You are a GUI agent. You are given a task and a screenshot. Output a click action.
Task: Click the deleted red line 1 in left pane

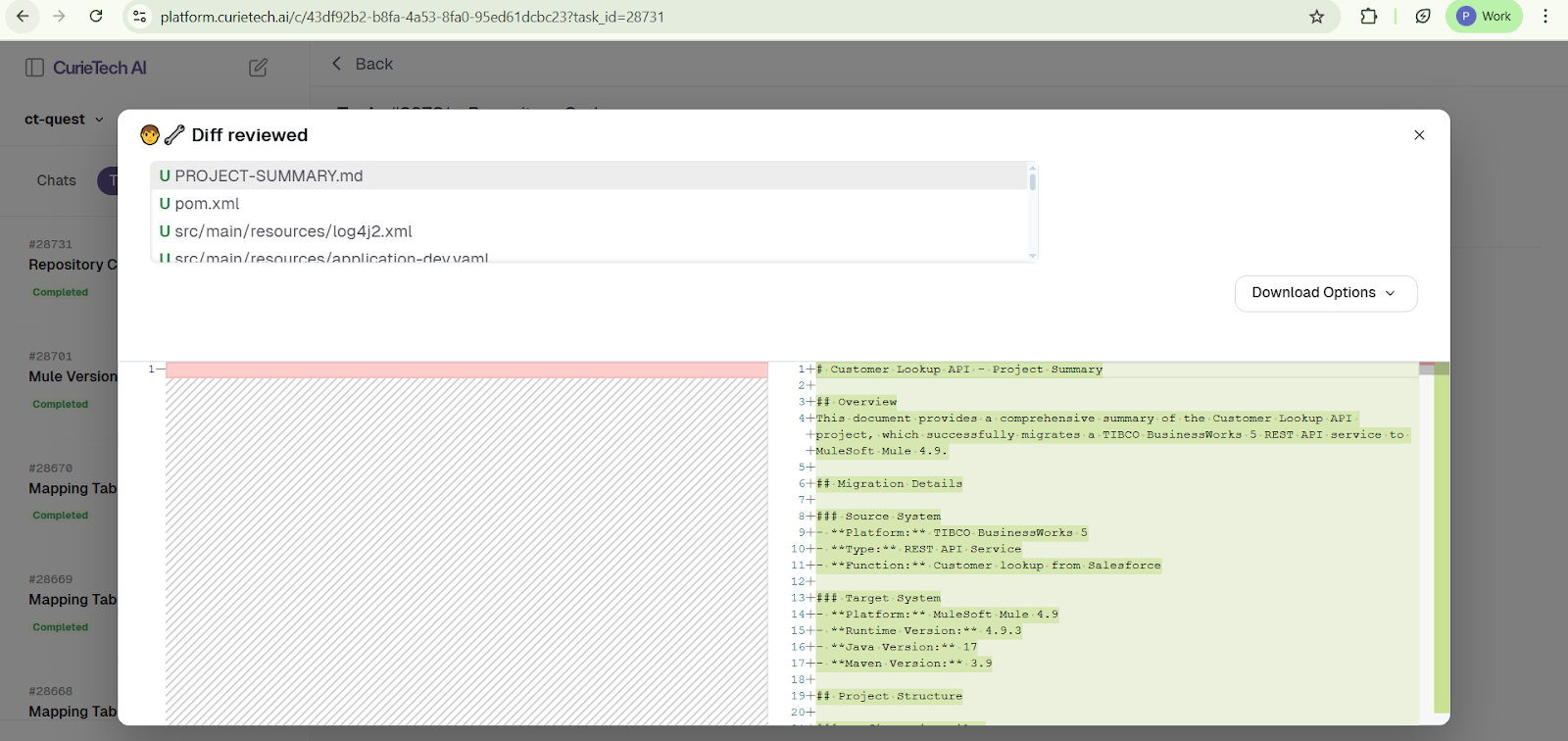[x=466, y=370]
